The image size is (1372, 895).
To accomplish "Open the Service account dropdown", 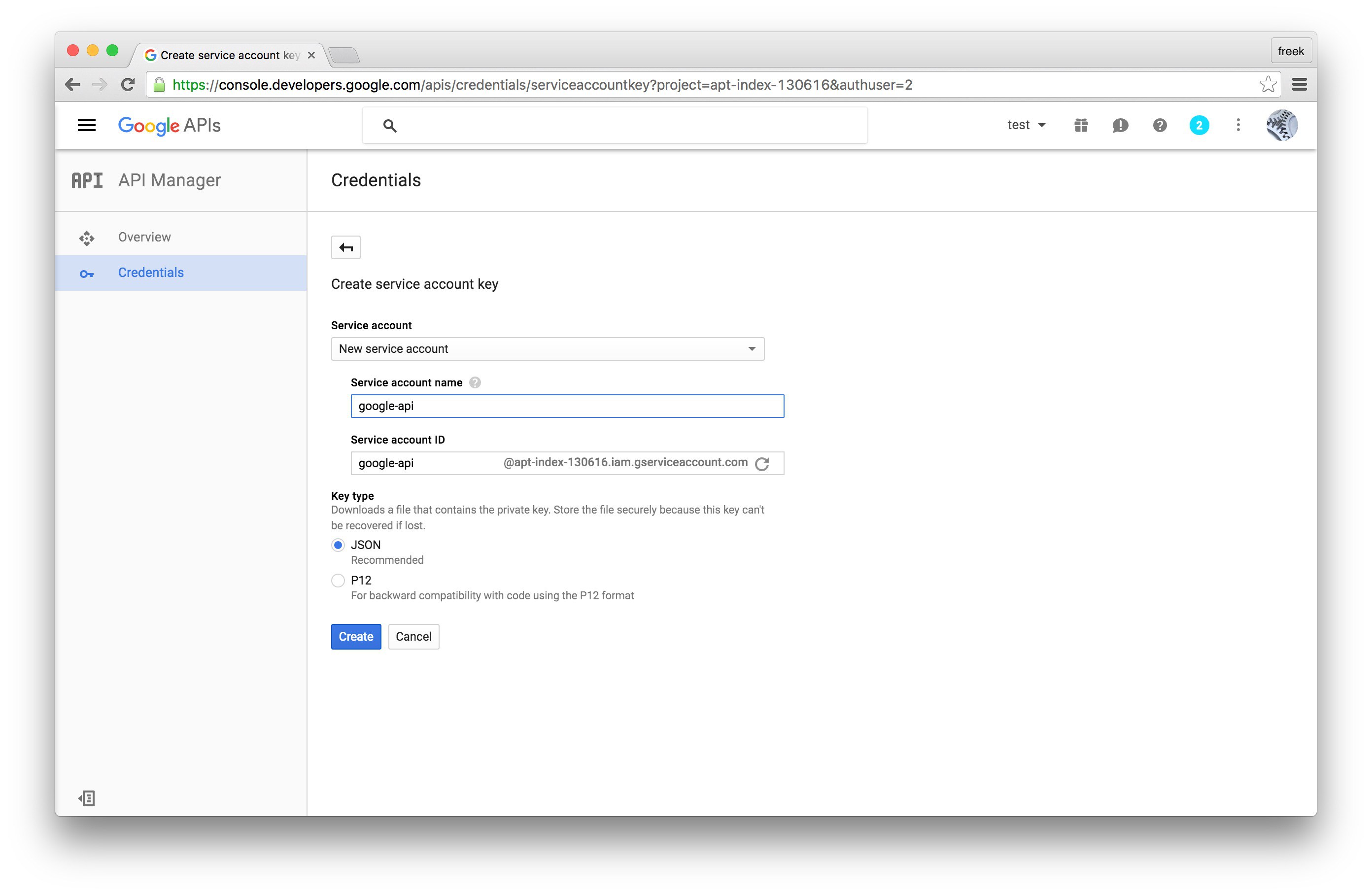I will click(547, 349).
